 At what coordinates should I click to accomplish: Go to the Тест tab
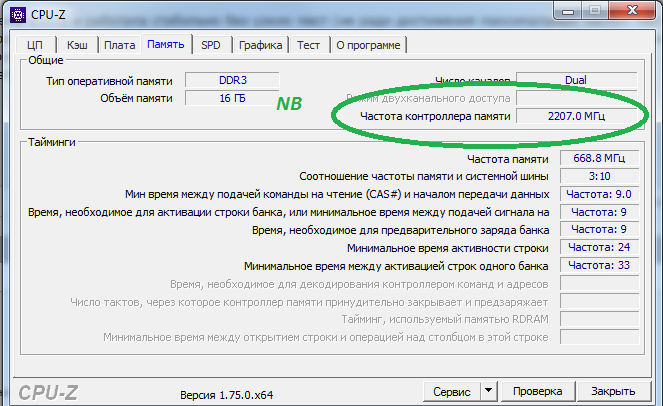click(308, 45)
